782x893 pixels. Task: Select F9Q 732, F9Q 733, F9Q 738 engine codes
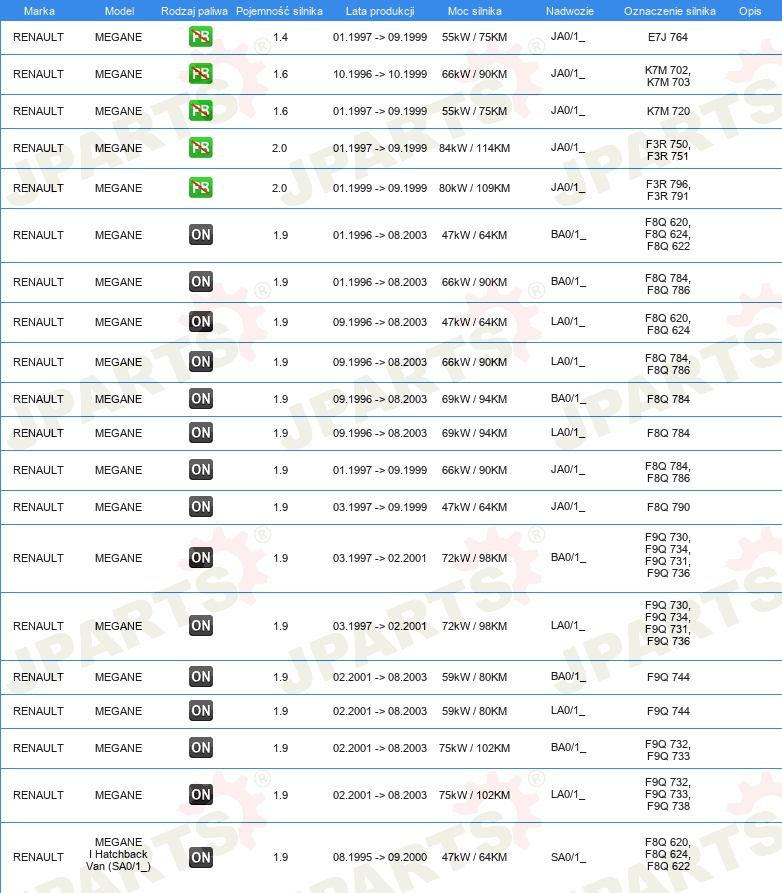tap(668, 794)
